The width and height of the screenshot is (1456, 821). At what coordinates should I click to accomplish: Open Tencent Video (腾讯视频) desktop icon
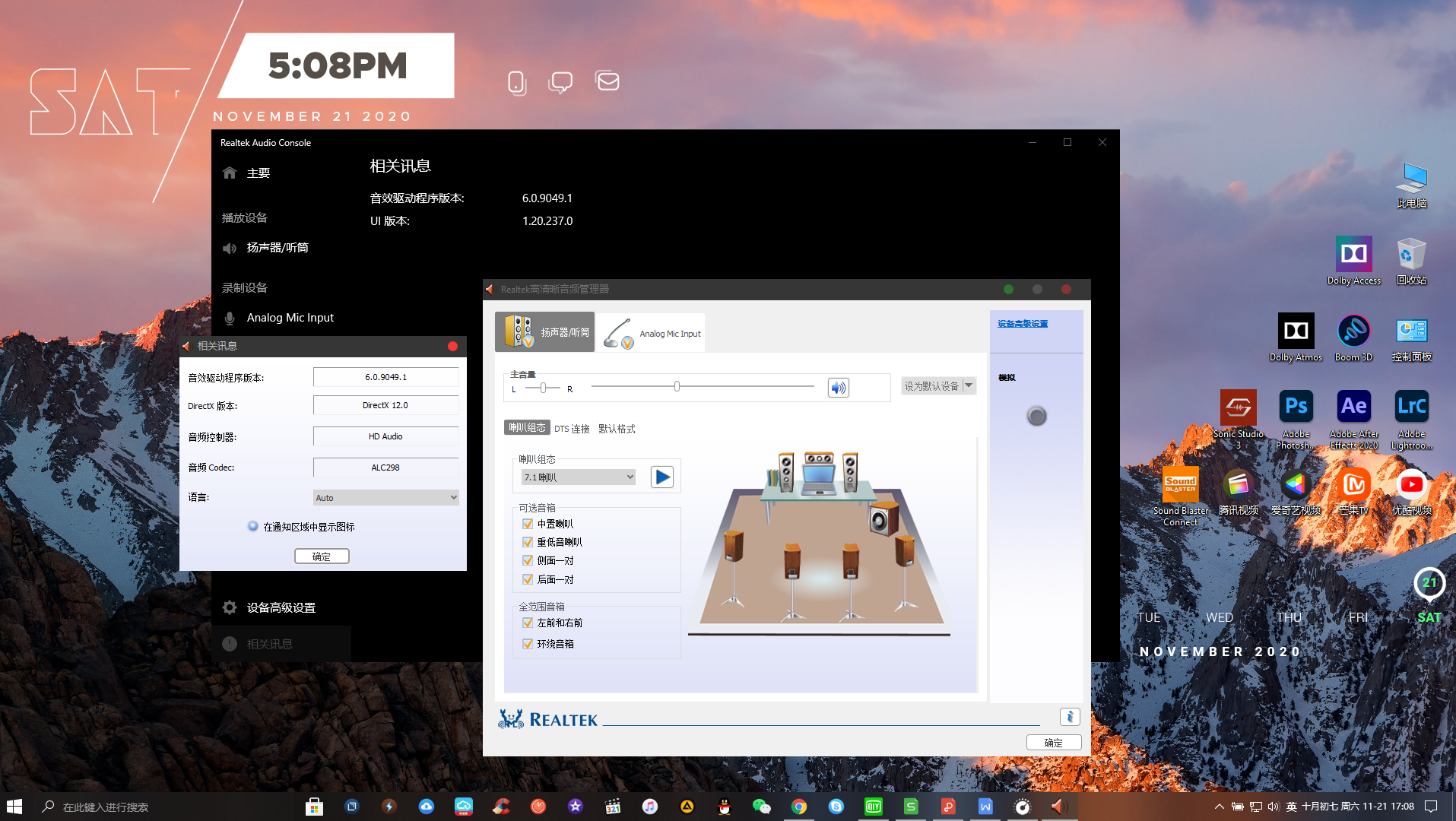[x=1238, y=491]
